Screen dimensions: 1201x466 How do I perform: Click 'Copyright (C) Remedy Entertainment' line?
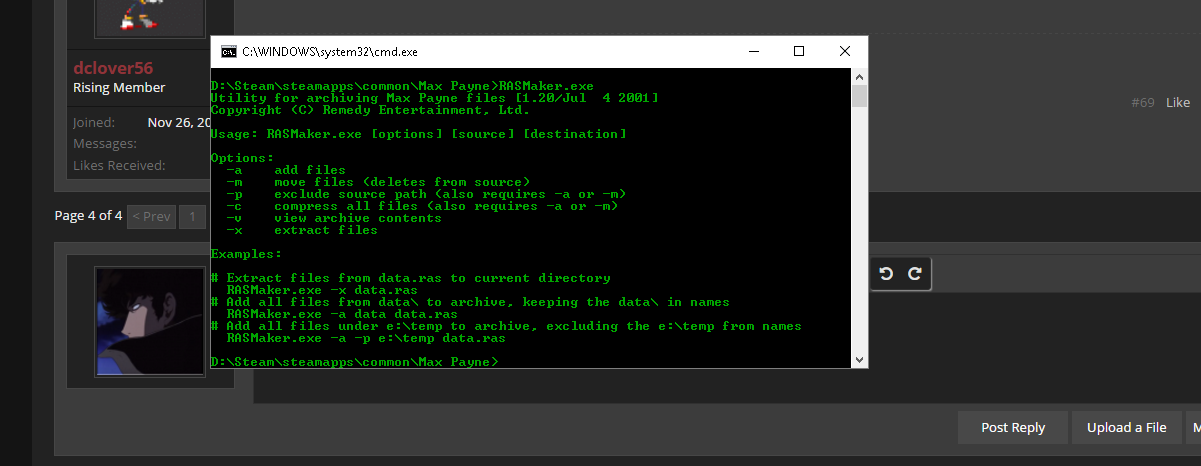(370, 110)
